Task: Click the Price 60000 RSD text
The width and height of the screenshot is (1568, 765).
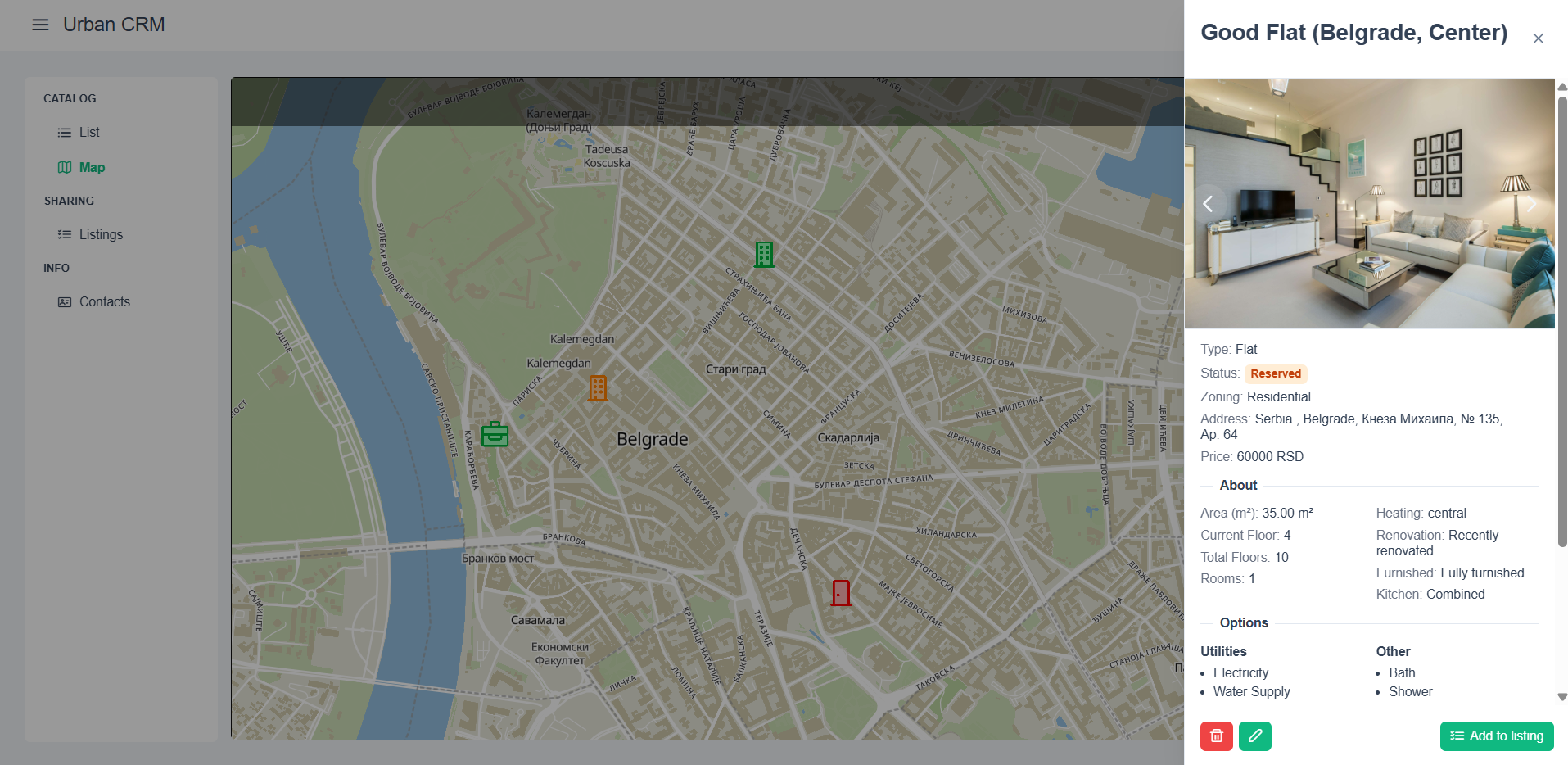Action: pos(1252,456)
